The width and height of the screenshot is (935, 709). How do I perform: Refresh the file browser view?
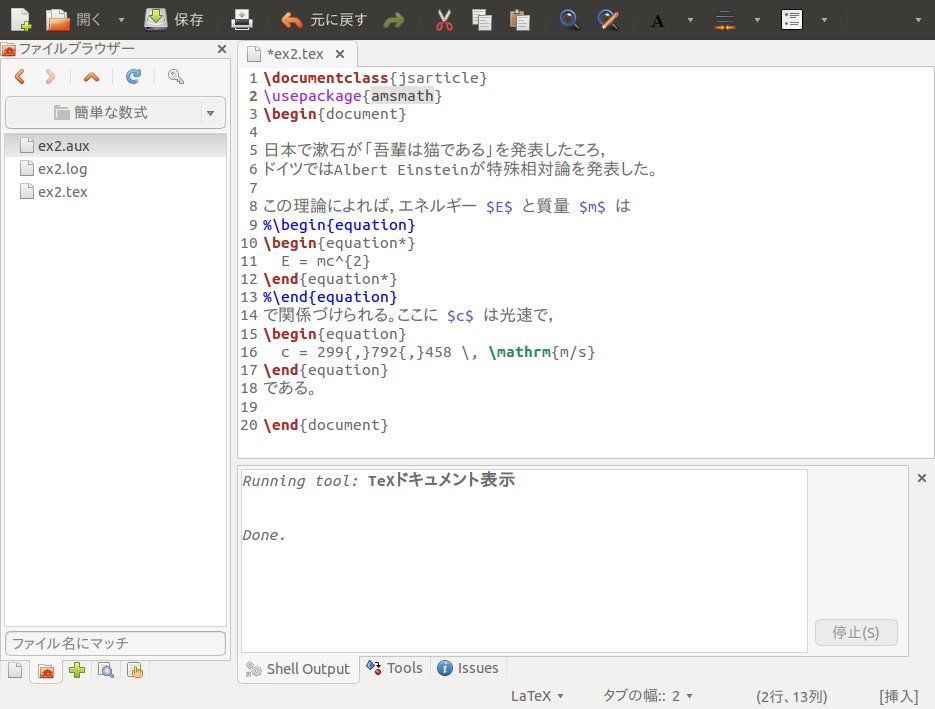point(134,76)
